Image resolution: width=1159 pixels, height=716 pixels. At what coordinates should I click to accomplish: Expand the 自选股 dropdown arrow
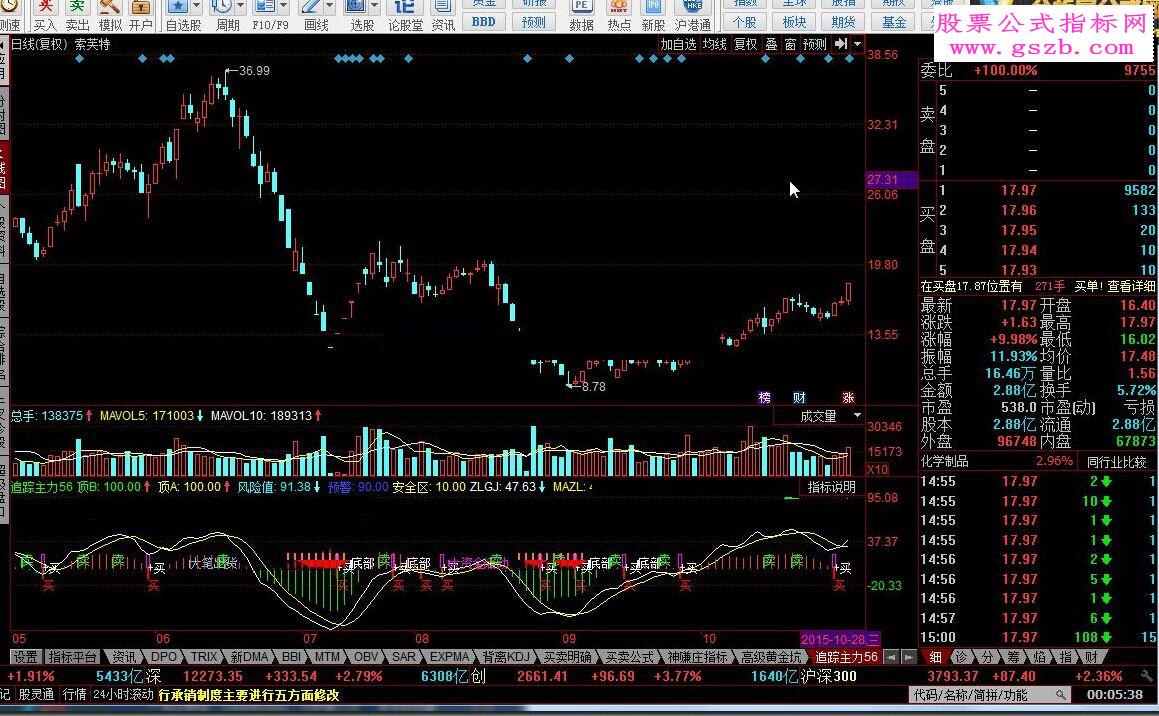(197, 7)
